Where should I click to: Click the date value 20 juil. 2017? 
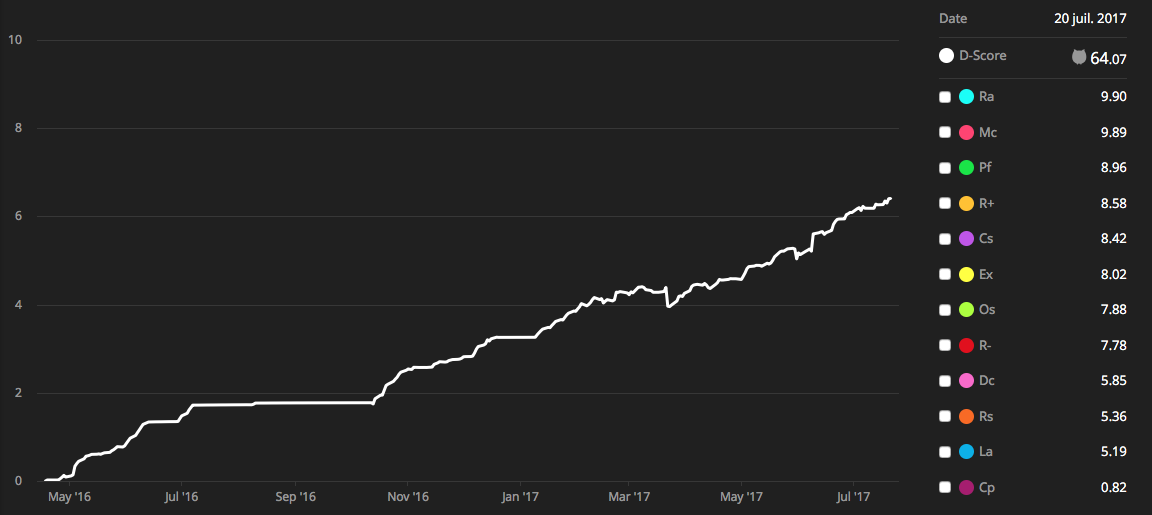(x=1090, y=19)
